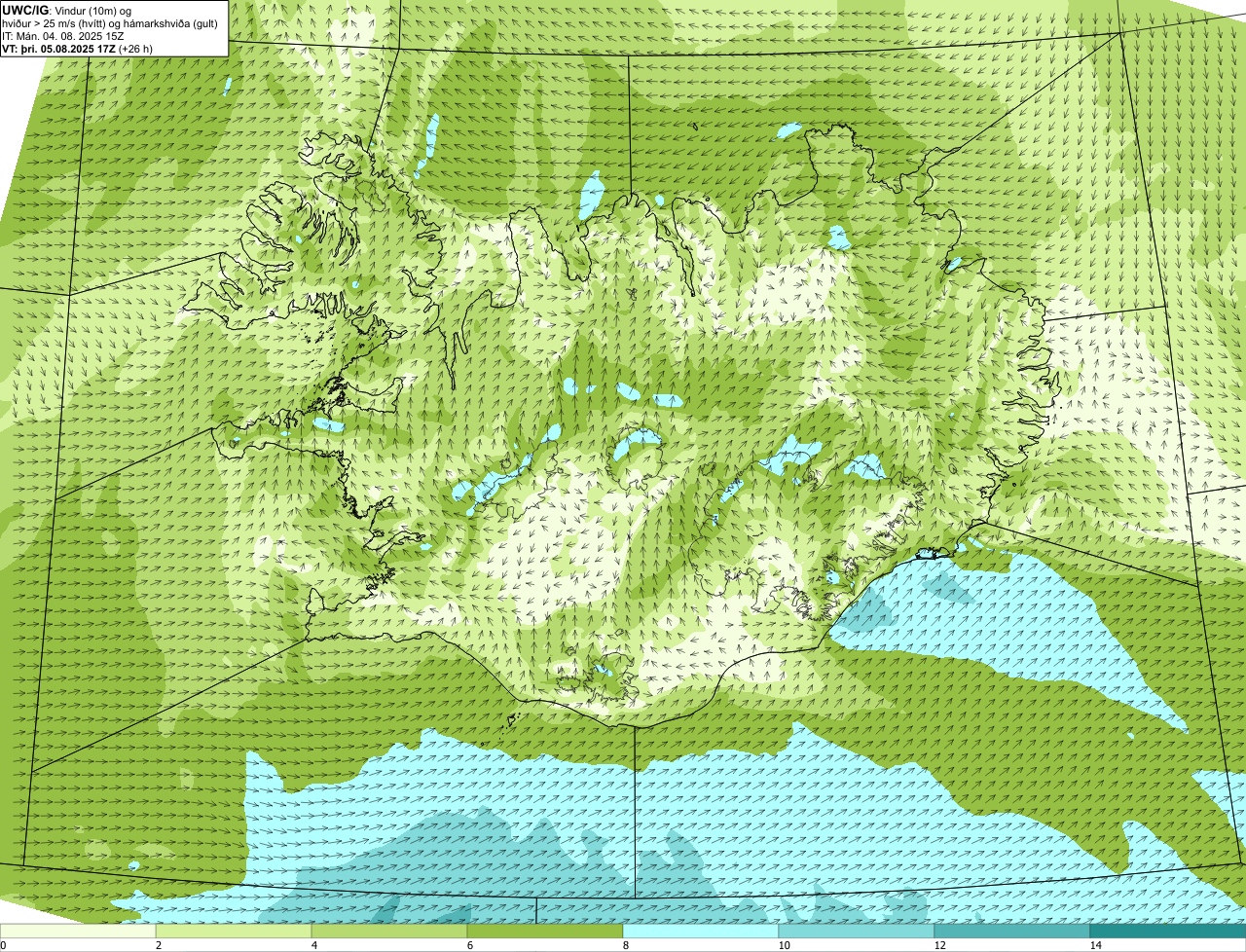Click the 12–14 m/s teal legend swatch
This screenshot has height=952, width=1246.
1012,931
